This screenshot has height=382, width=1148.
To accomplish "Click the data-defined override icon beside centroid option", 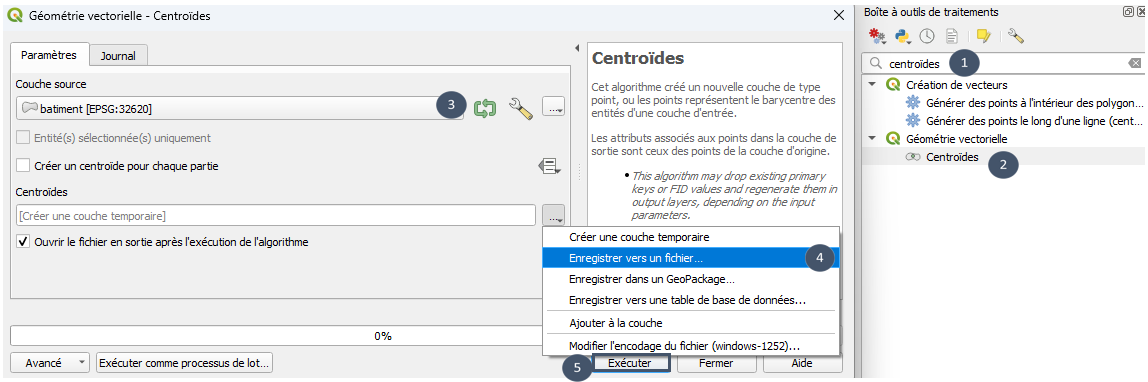I will click(551, 166).
